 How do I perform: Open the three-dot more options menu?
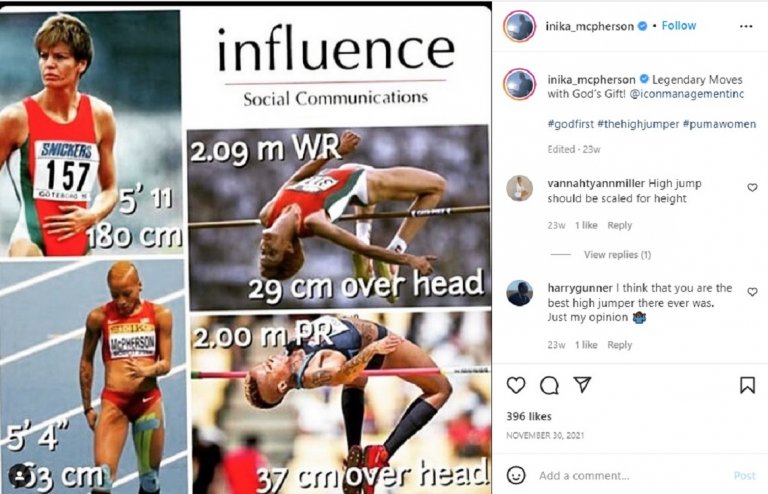pos(746,26)
